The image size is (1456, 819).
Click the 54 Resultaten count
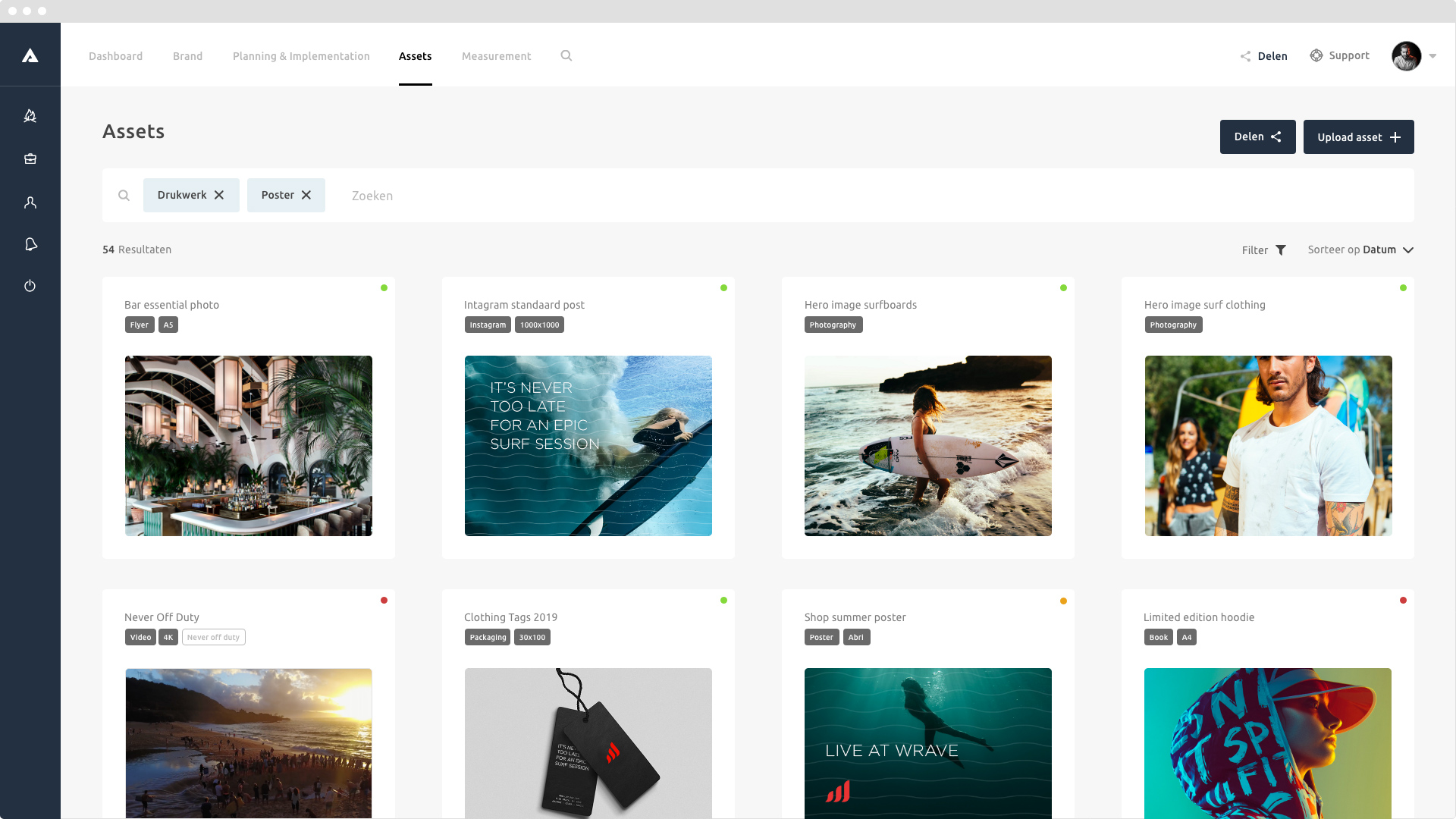(137, 249)
